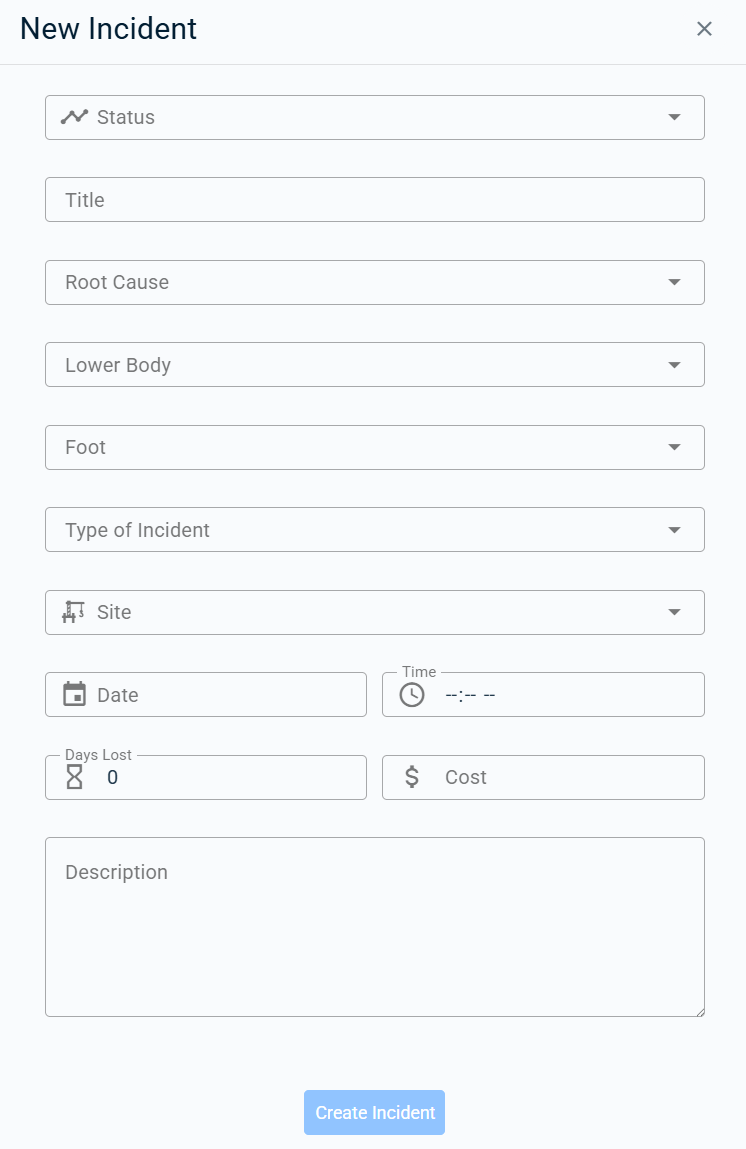The image size is (746, 1149).
Task: Open the Type of Incident dropdown
Action: [x=374, y=529]
